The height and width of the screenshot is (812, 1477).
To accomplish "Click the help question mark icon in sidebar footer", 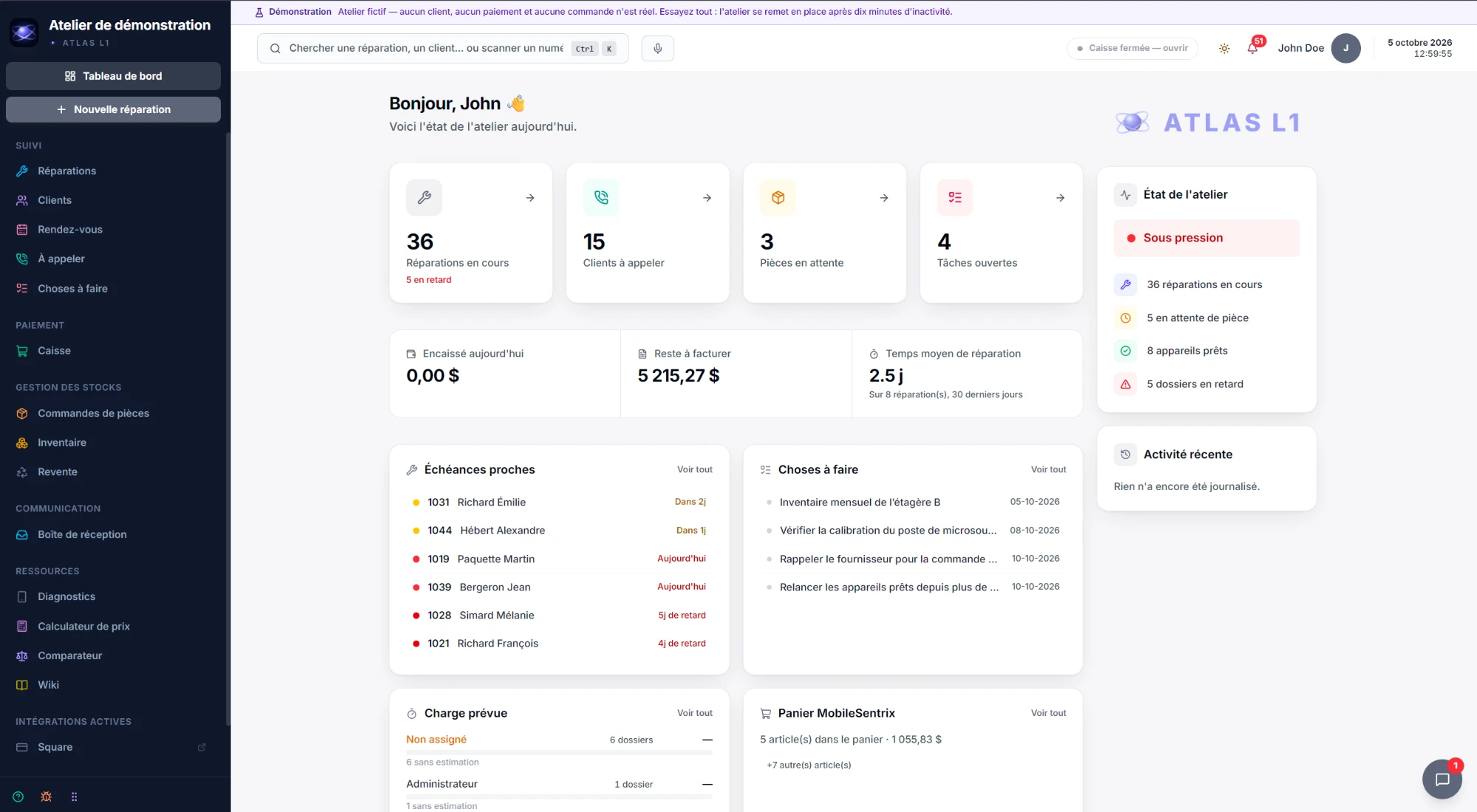I will (x=18, y=796).
